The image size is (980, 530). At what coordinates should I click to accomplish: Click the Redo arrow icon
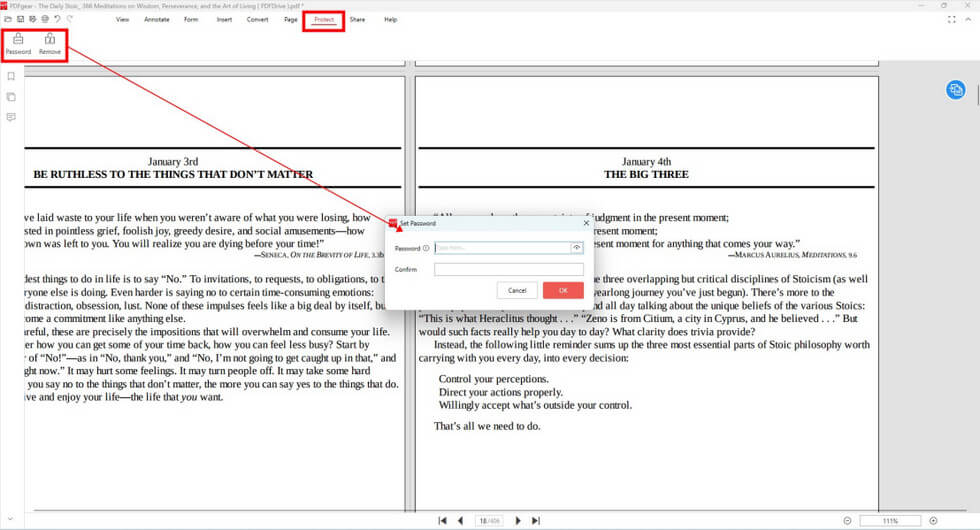coord(69,19)
